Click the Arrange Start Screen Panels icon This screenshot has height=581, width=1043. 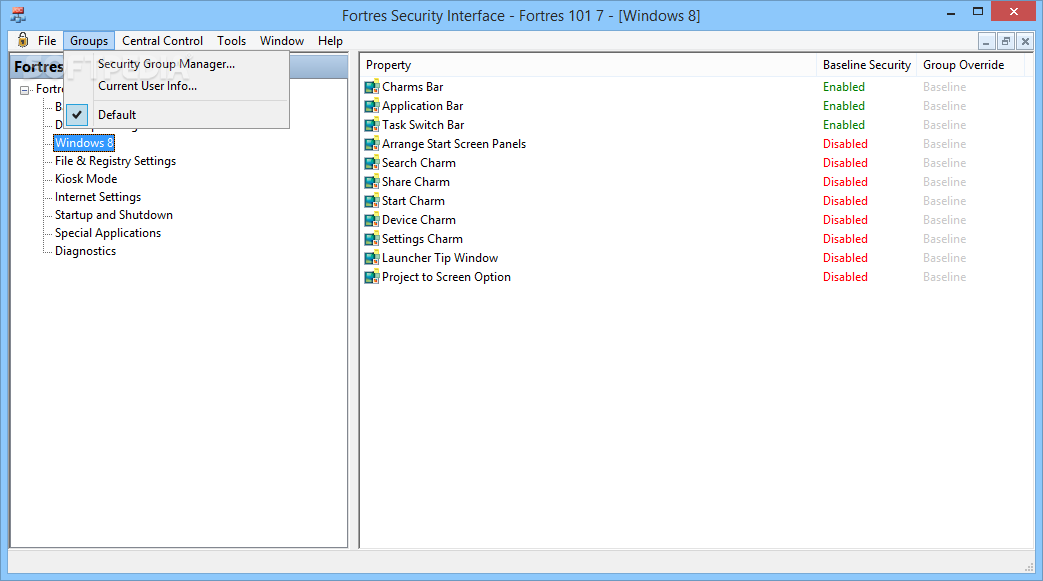tap(372, 144)
